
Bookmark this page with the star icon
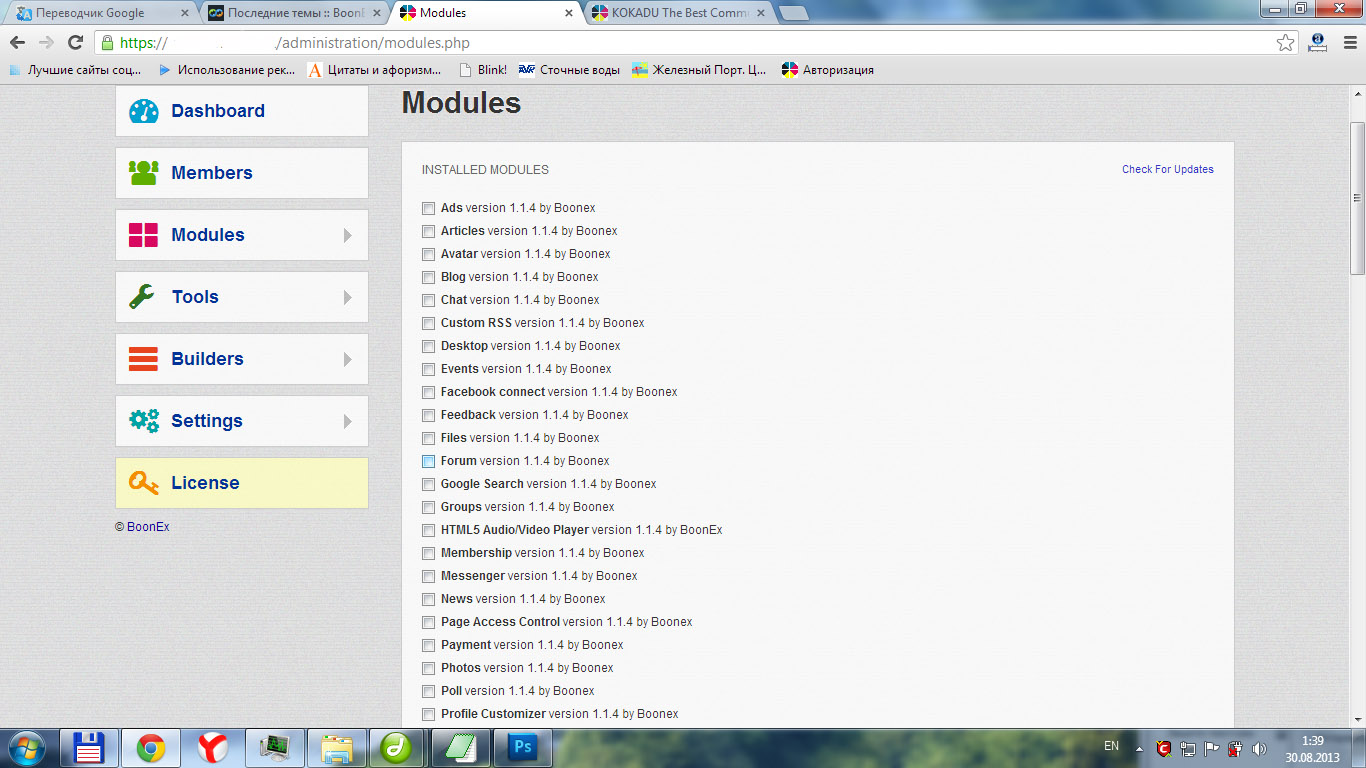pyautogui.click(x=1286, y=43)
